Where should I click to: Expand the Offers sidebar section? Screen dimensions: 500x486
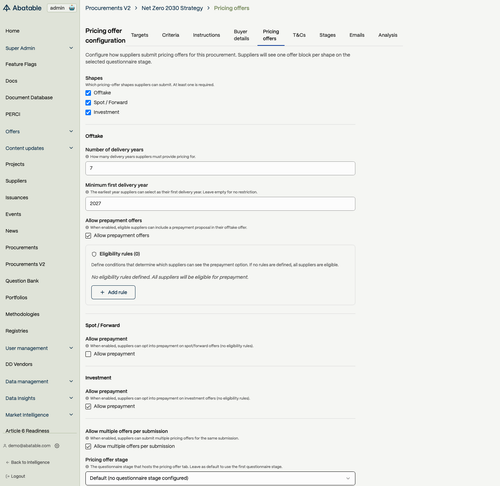(39, 131)
